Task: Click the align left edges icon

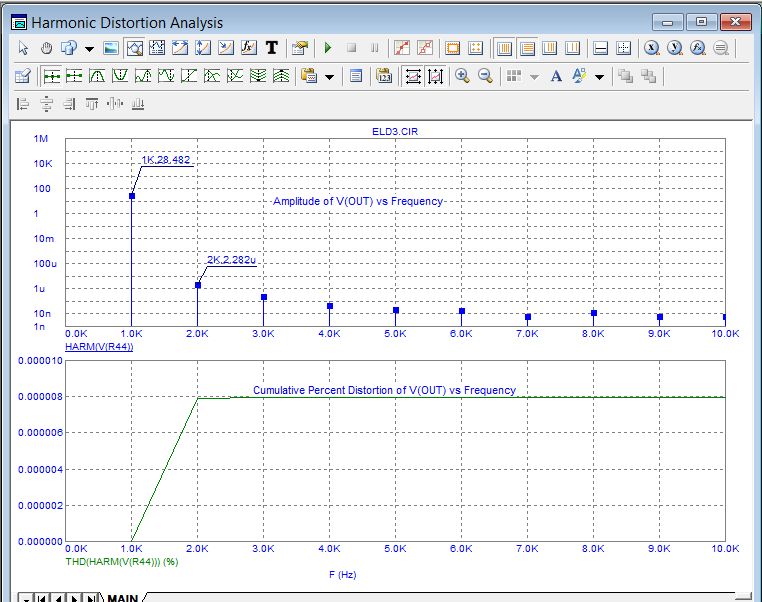Action: 23,104
